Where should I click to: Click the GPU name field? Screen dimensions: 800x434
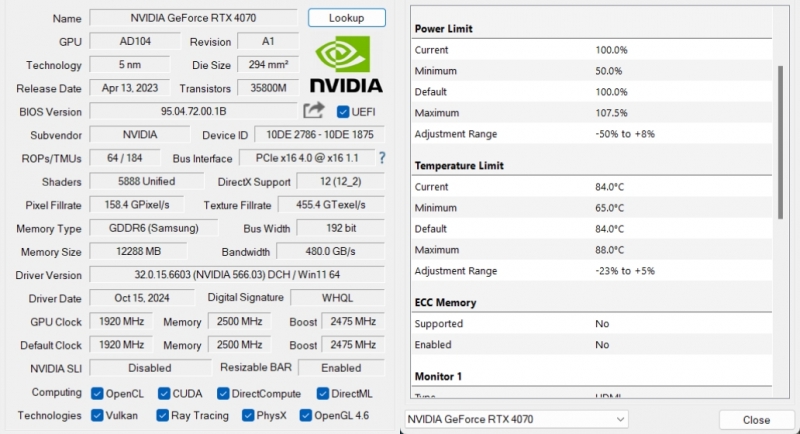[193, 18]
